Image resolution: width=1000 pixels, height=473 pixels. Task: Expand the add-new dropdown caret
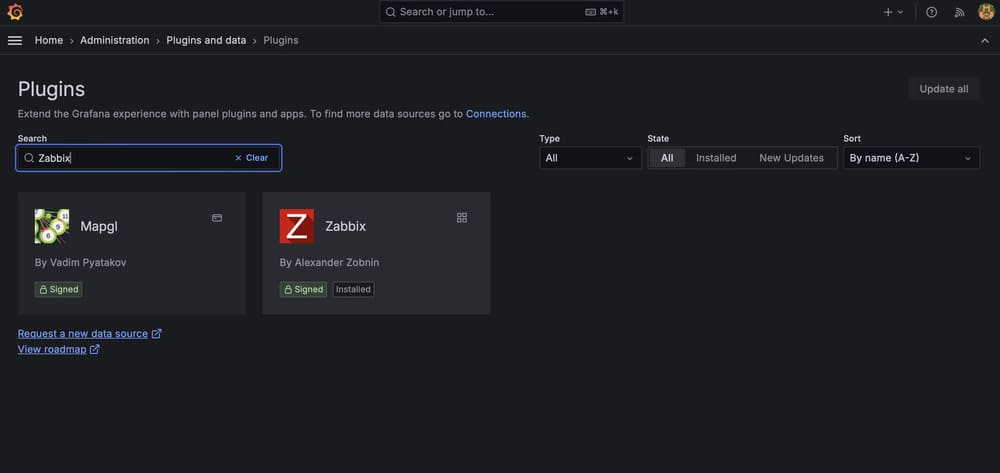pos(901,12)
